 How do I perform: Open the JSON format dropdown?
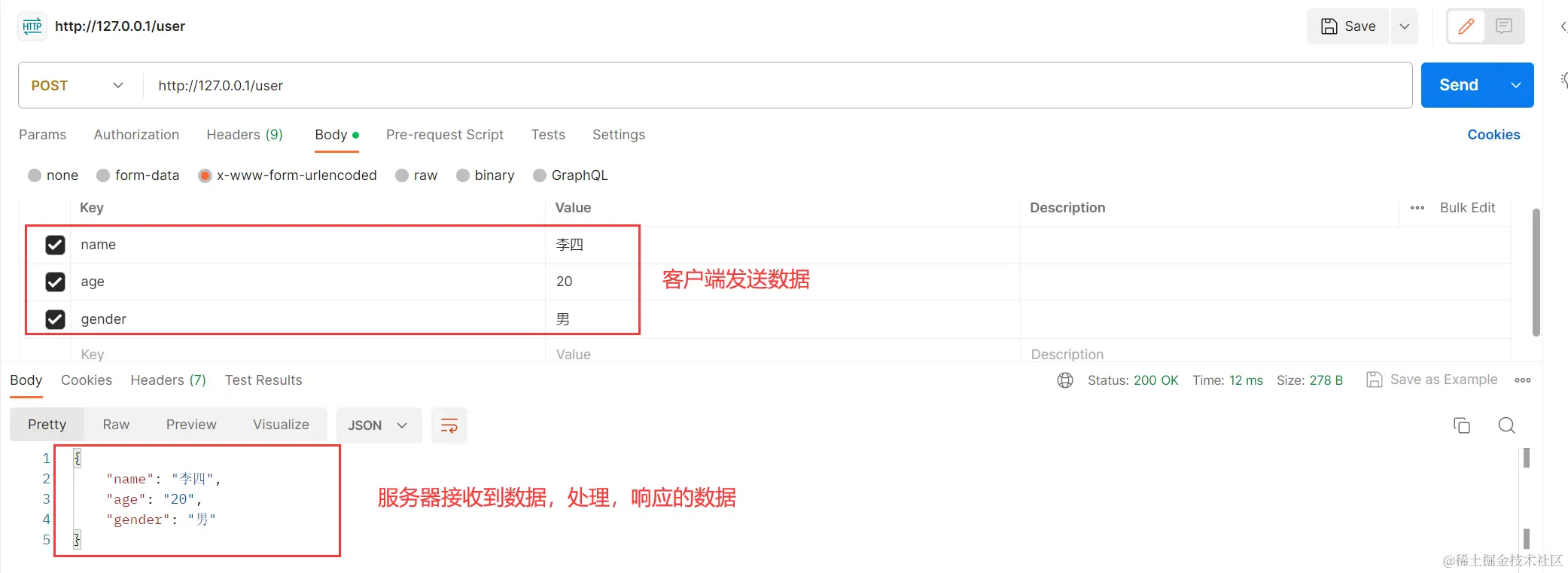pos(378,425)
